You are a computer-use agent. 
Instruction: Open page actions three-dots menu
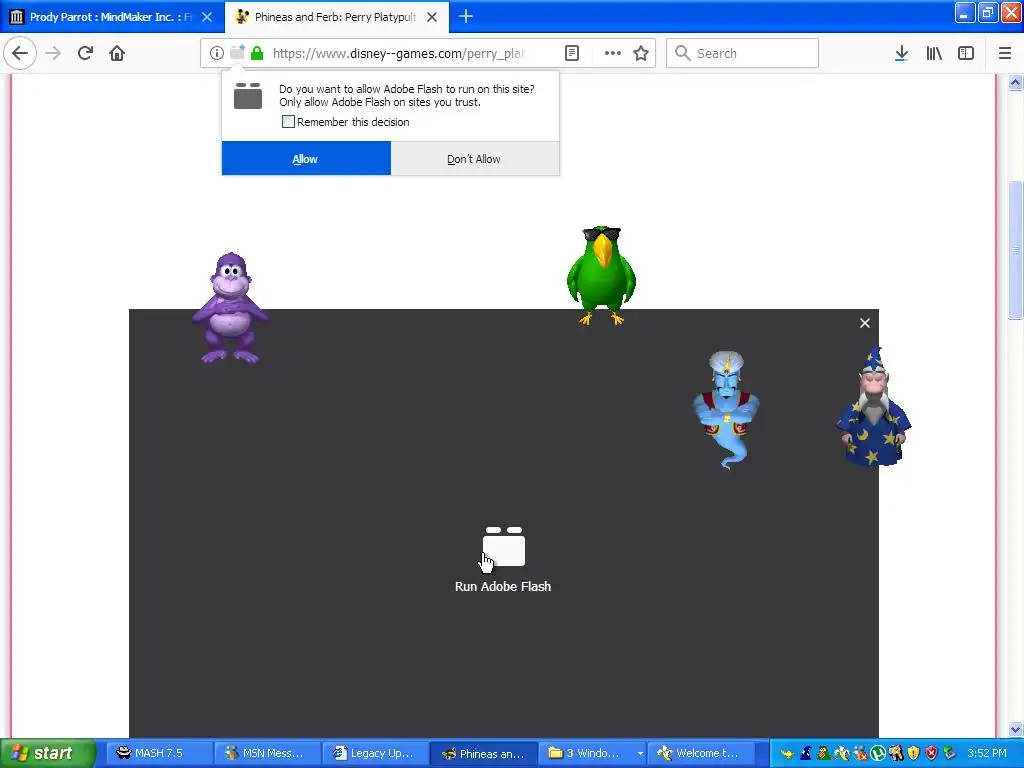613,53
